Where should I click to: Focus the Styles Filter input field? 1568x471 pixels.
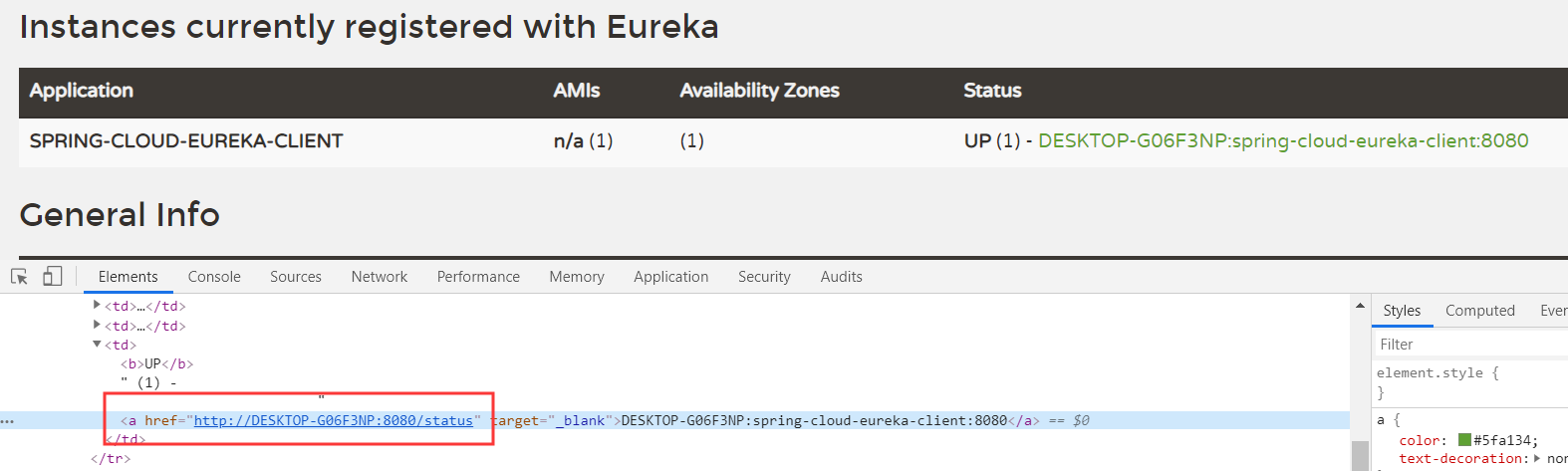(1470, 345)
